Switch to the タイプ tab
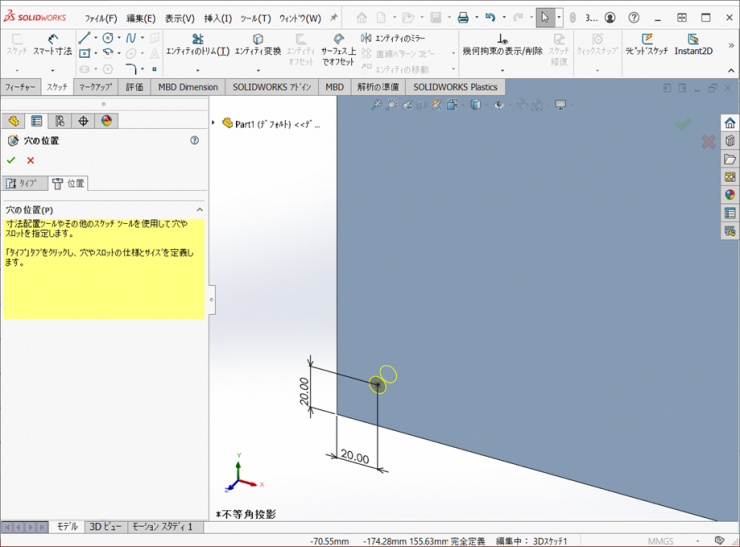The height and width of the screenshot is (547, 740). pyautogui.click(x=23, y=184)
